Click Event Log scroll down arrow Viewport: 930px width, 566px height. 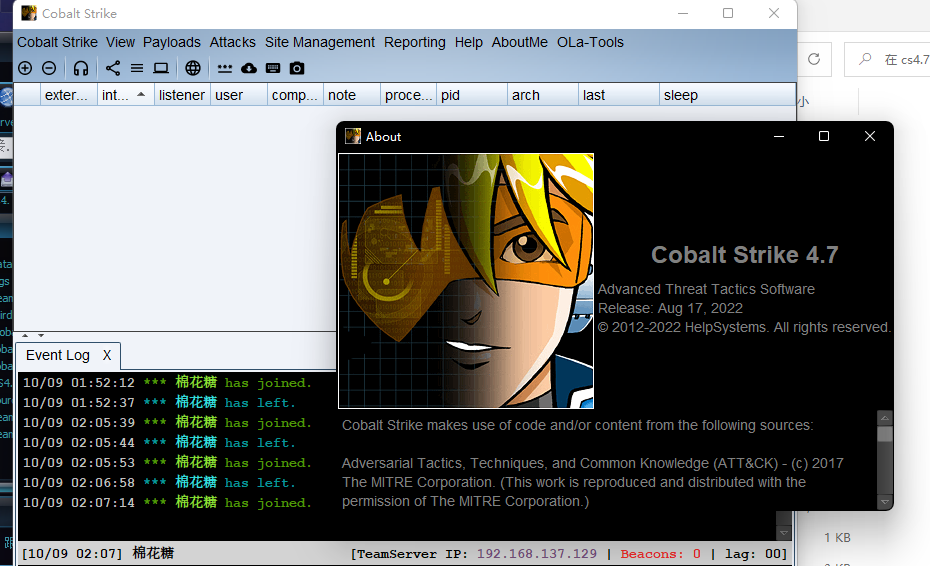[x=784, y=533]
